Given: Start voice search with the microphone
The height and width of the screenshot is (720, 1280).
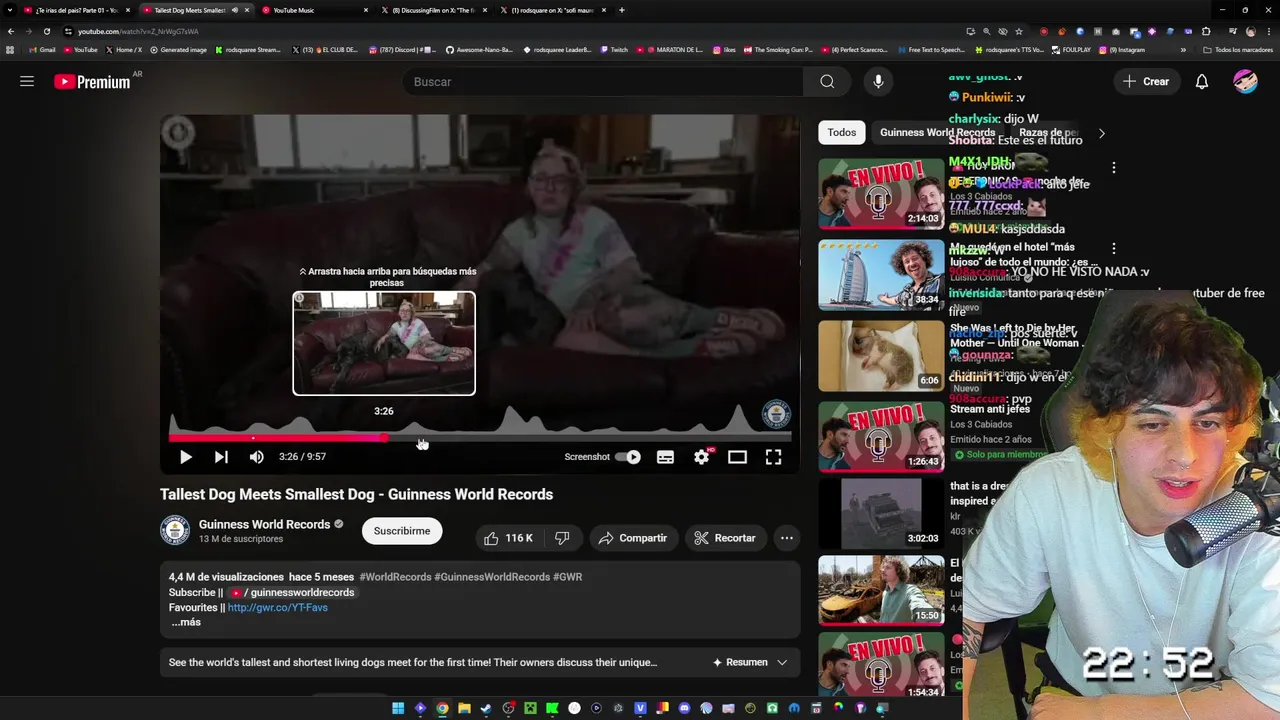Looking at the screenshot, I should (x=878, y=82).
